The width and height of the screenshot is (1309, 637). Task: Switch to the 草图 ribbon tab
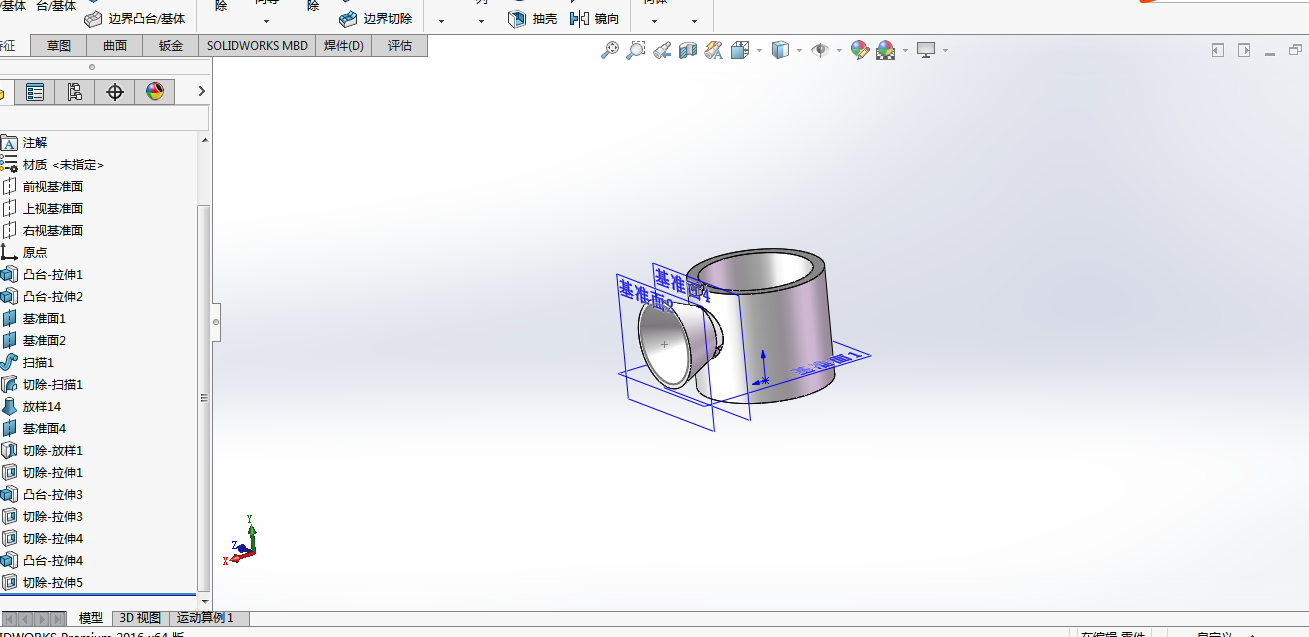pos(59,45)
